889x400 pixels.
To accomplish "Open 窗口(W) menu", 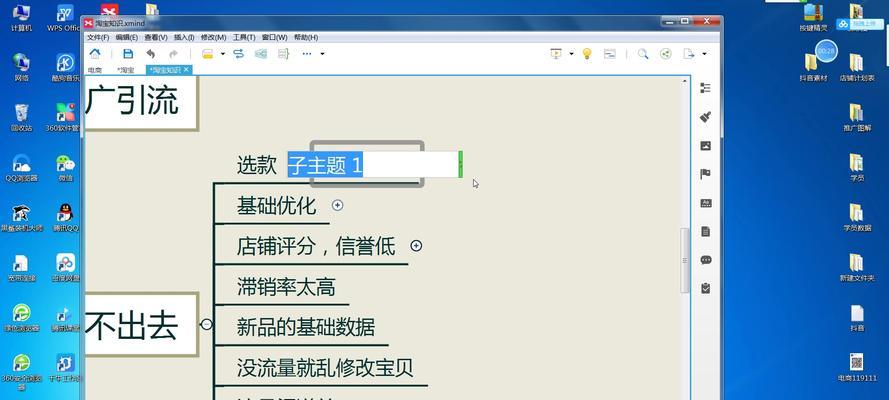I will pos(274,37).
